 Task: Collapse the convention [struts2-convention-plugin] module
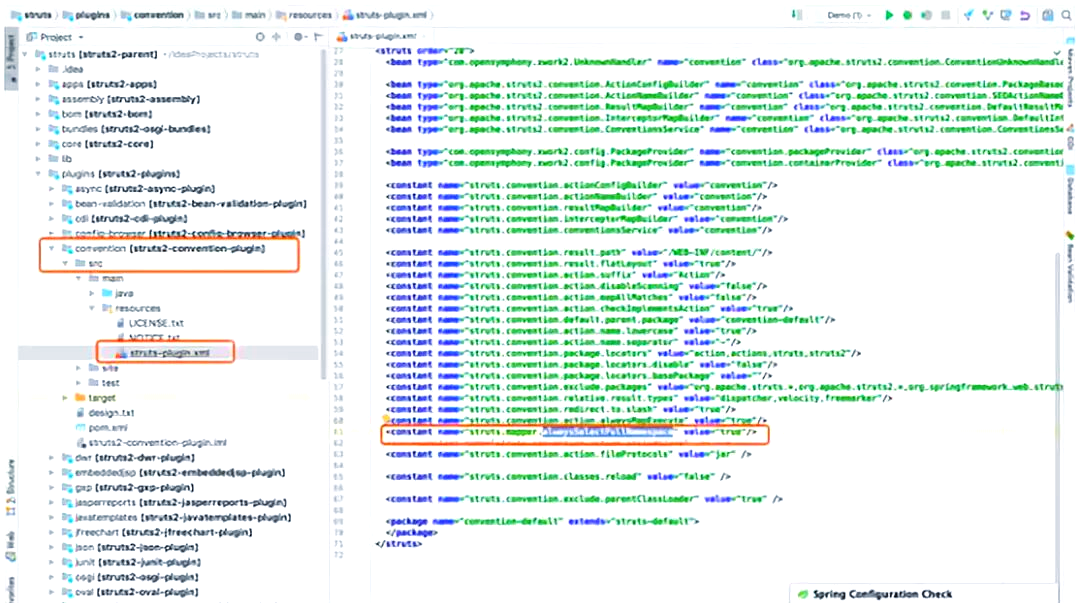(x=51, y=249)
